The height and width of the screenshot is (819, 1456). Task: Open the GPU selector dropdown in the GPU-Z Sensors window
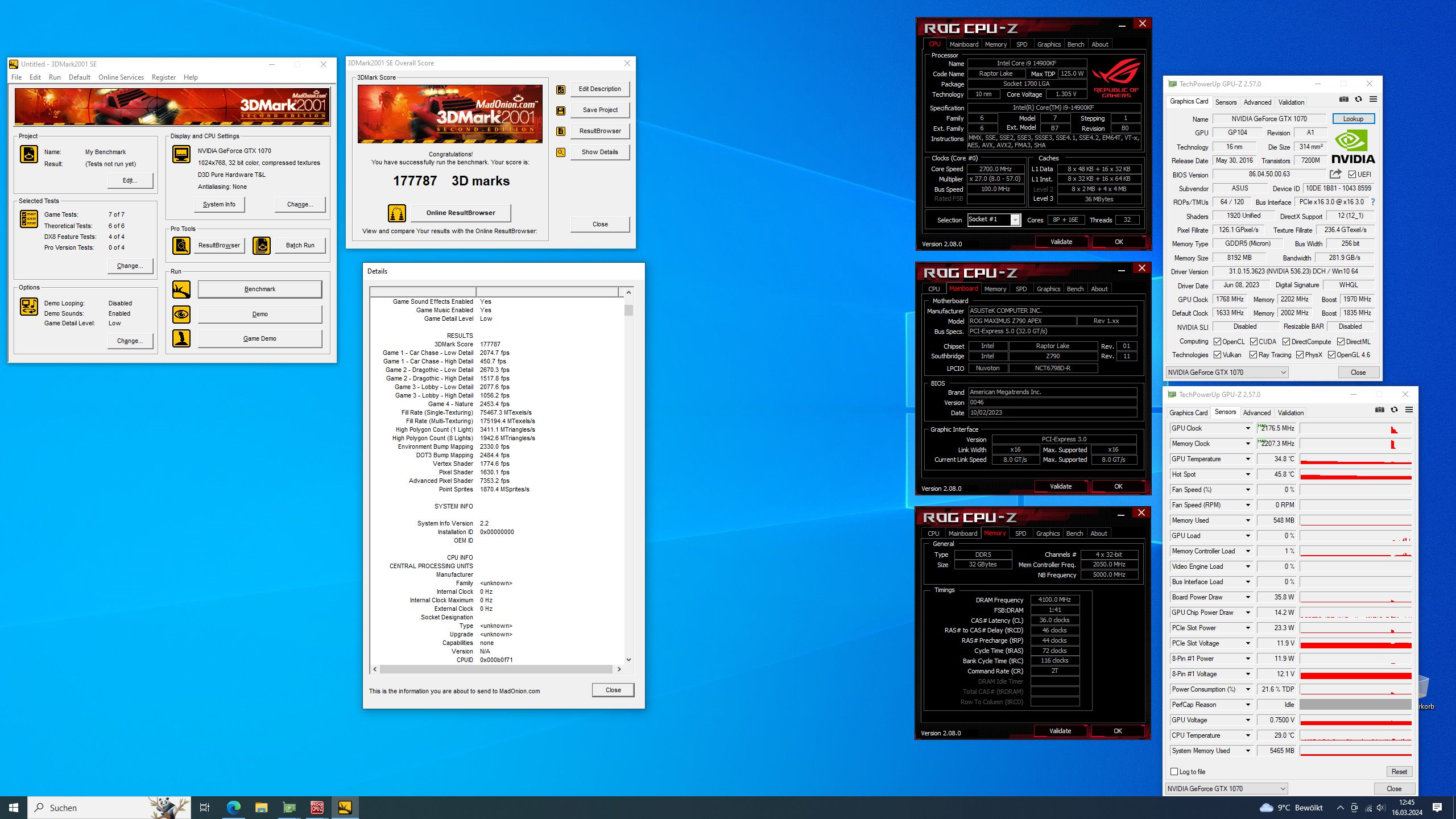coord(1227,789)
